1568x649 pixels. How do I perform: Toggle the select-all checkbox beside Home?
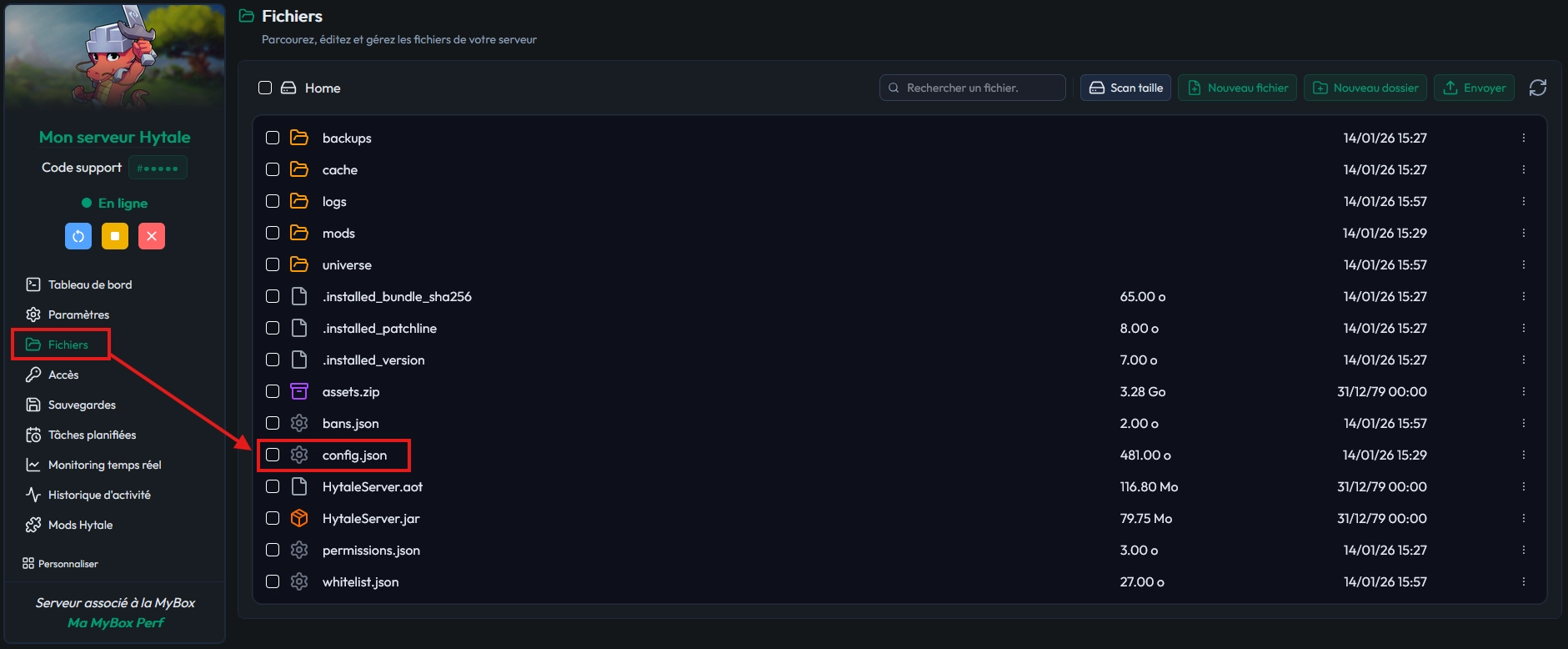[265, 88]
